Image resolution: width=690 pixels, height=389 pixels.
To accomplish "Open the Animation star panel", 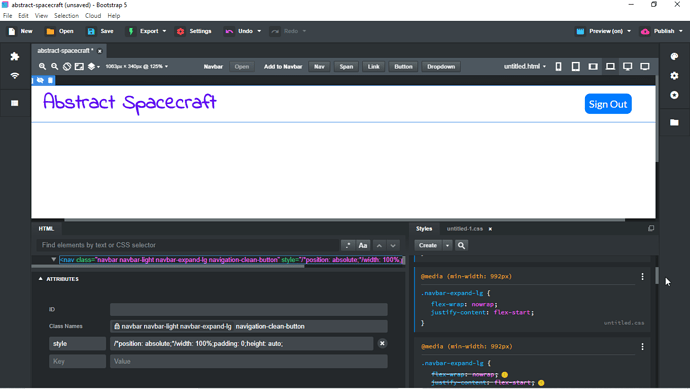I will click(674, 95).
